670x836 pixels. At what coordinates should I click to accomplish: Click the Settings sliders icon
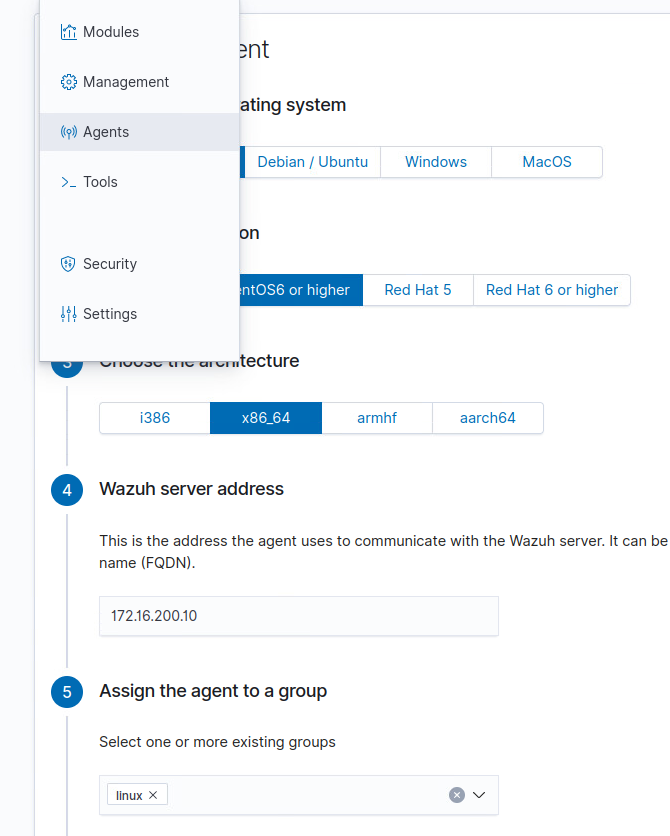click(68, 314)
